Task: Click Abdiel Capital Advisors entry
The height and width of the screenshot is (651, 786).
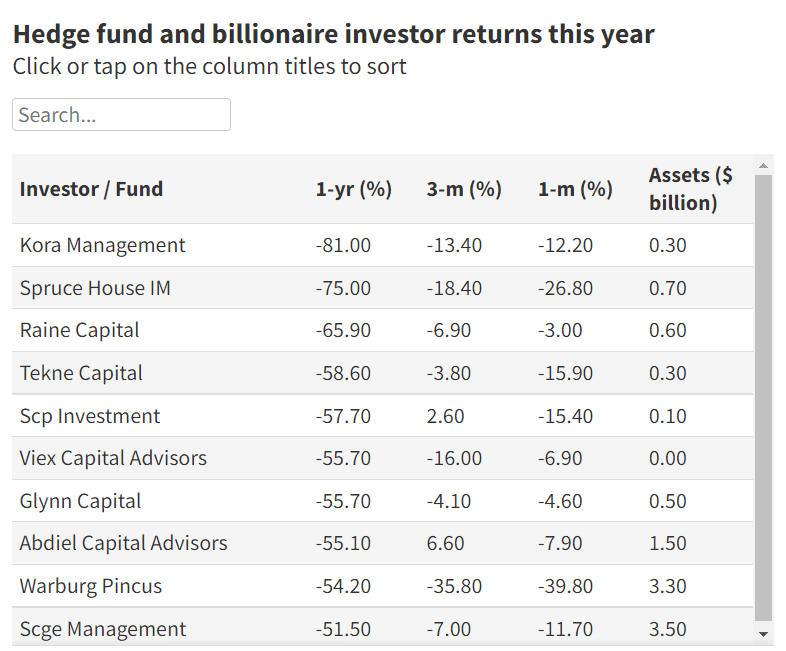Action: (x=123, y=544)
